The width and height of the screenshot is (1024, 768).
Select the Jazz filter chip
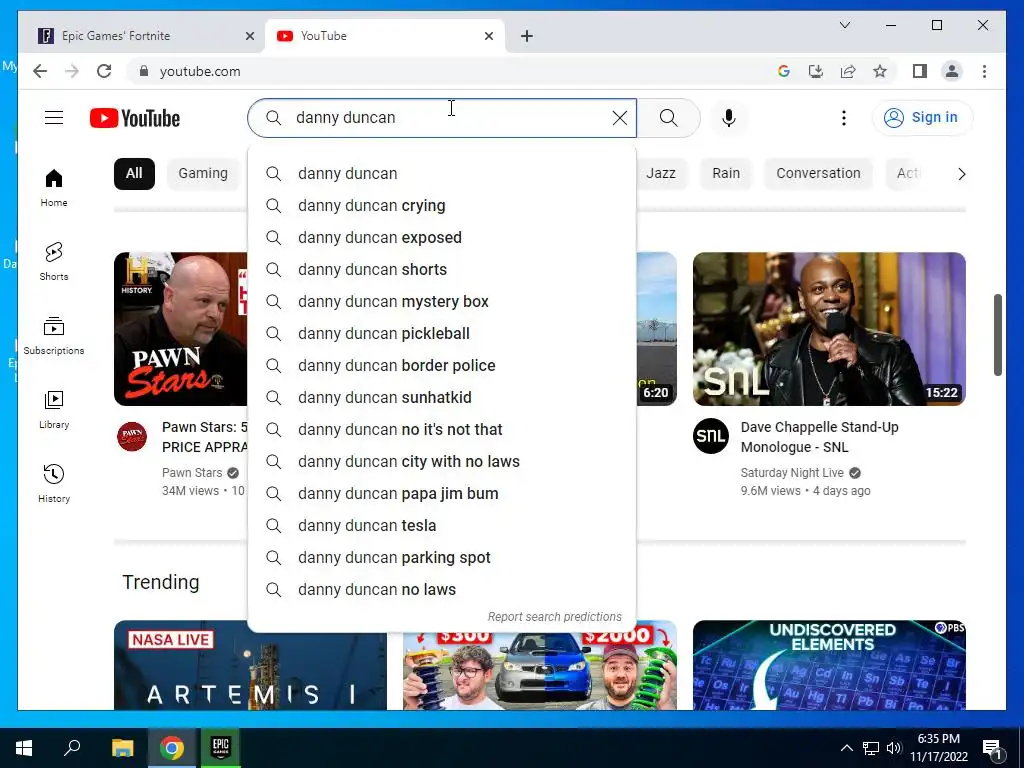click(x=661, y=174)
